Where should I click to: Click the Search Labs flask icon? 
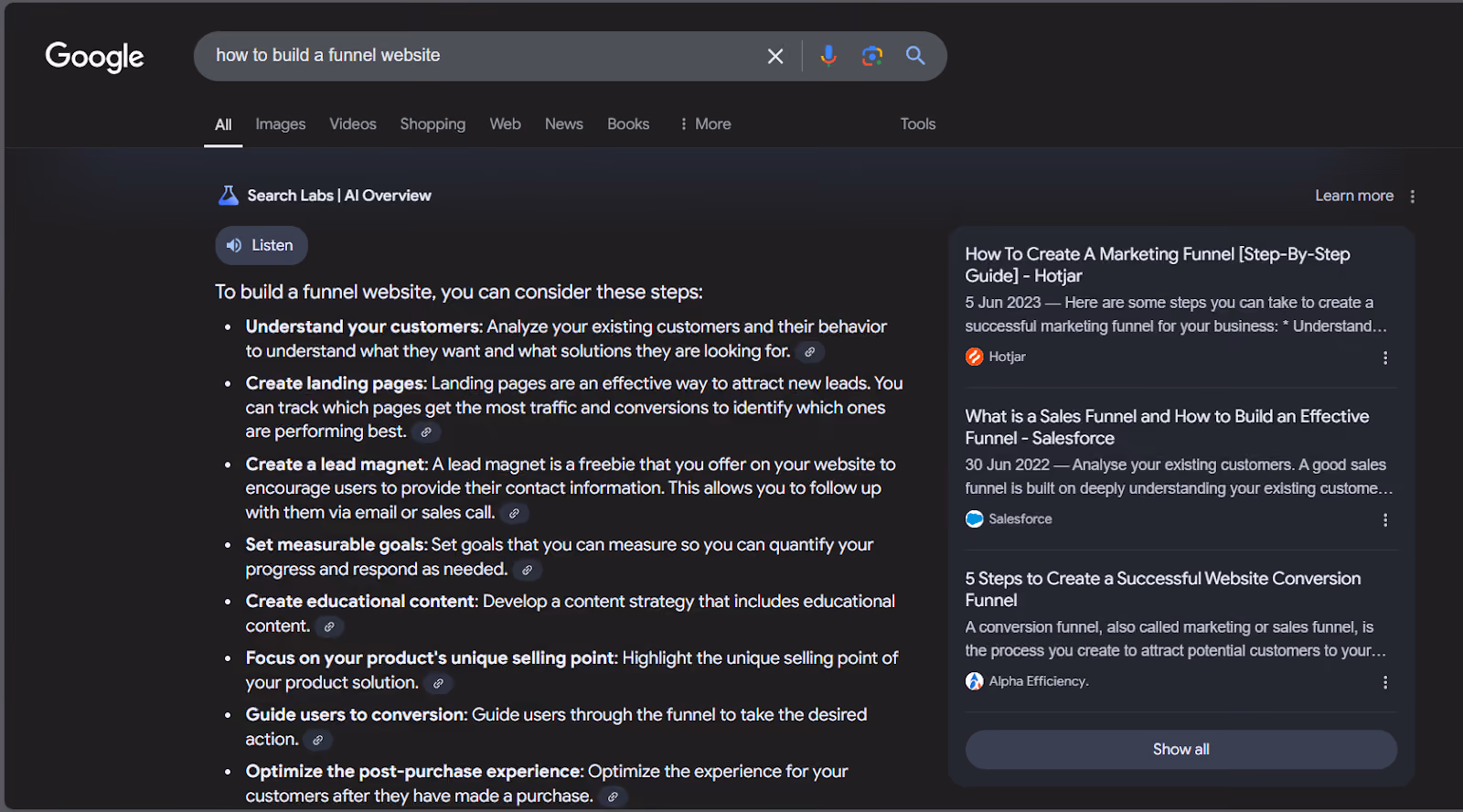228,195
